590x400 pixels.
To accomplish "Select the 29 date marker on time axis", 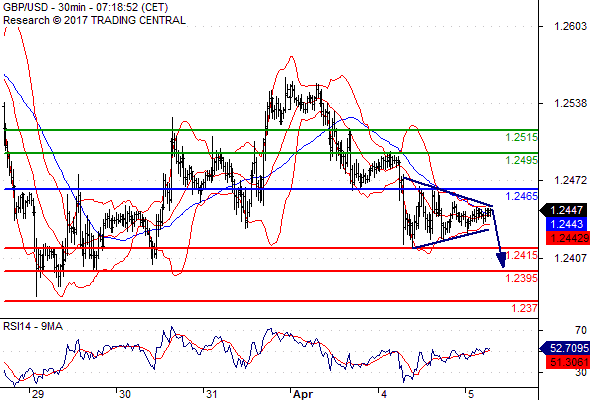I will [38, 394].
